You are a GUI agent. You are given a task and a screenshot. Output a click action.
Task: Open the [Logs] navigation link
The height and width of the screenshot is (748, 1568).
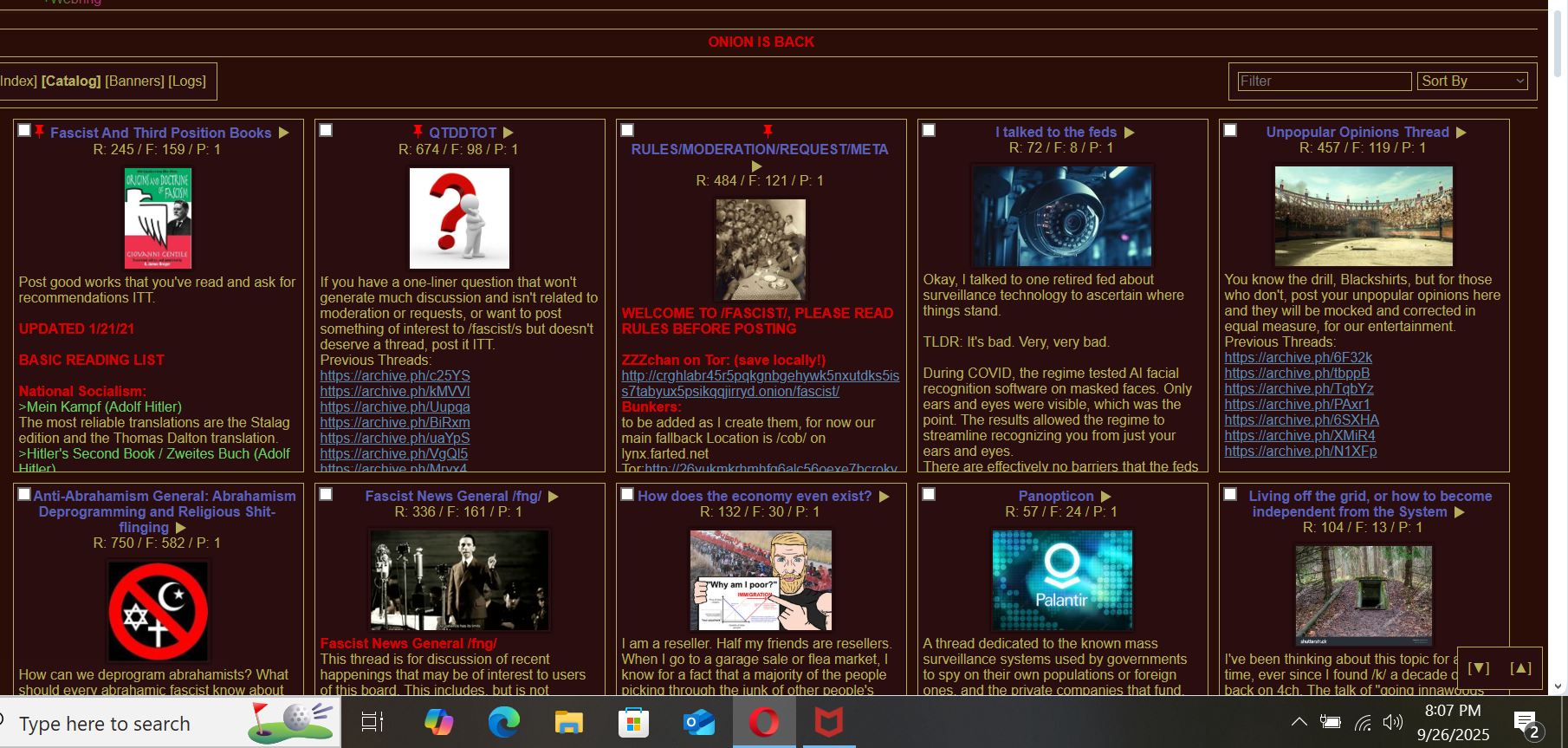coord(187,81)
